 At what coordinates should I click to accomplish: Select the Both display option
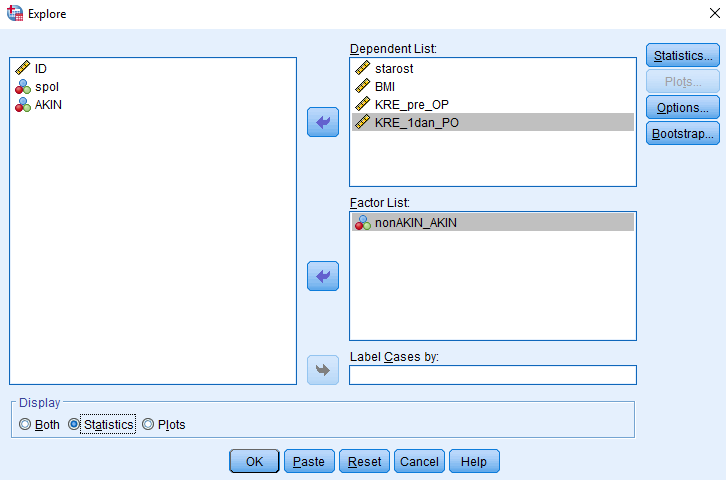tap(25, 424)
